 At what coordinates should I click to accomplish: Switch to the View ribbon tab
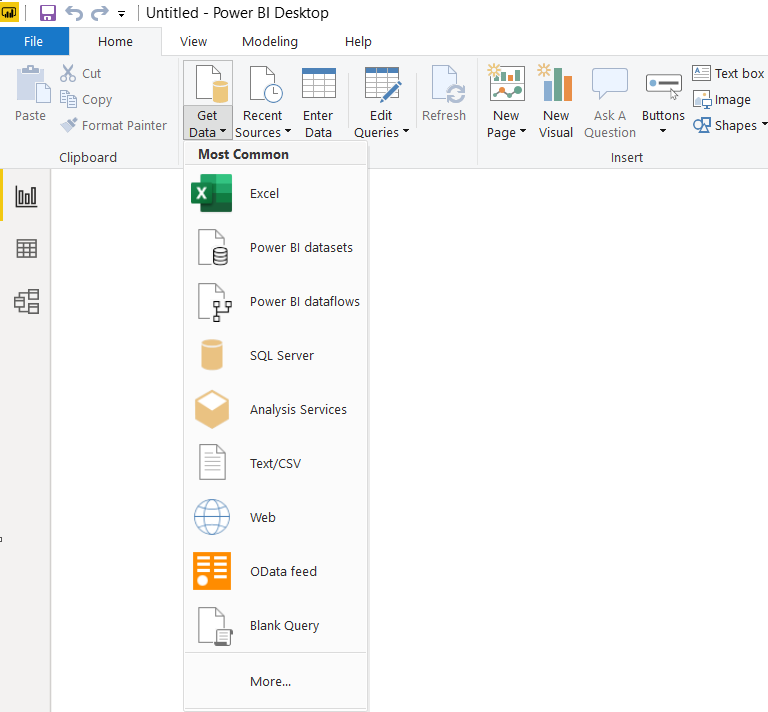[193, 42]
